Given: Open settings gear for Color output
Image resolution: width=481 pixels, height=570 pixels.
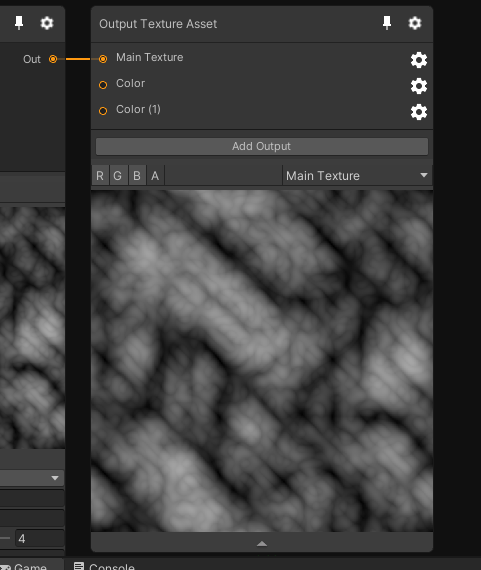Looking at the screenshot, I should [419, 86].
